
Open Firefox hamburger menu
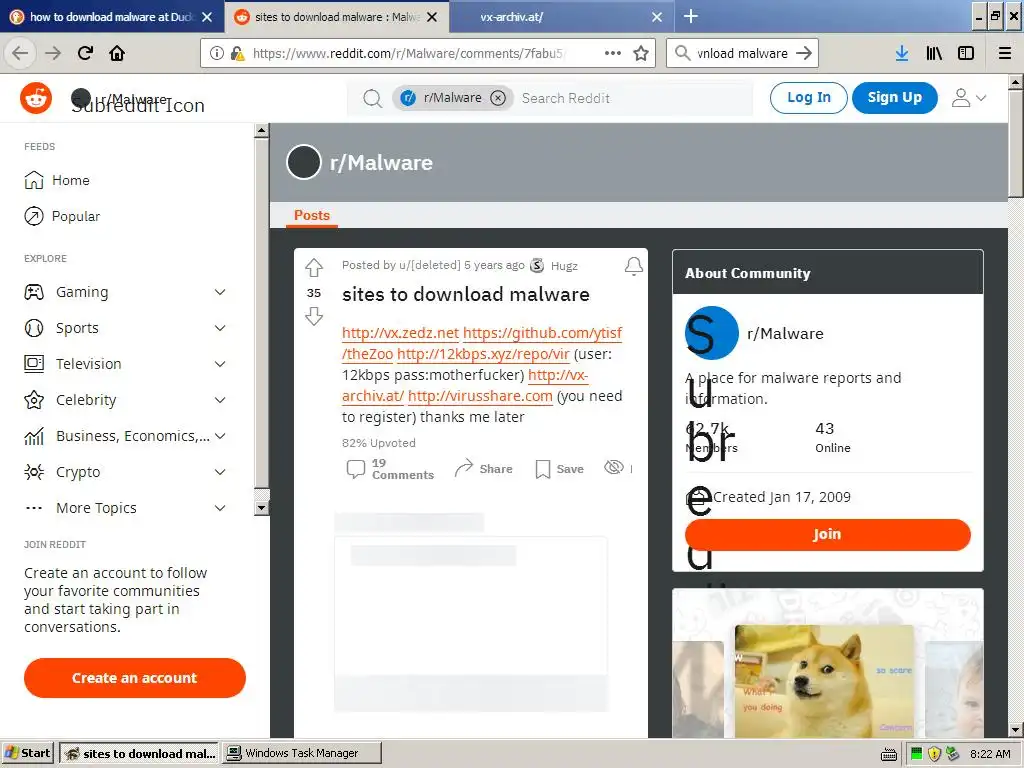[1005, 53]
